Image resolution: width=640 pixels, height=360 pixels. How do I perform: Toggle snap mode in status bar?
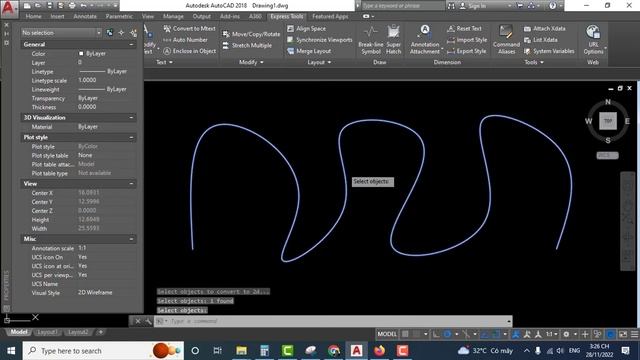coord(416,334)
